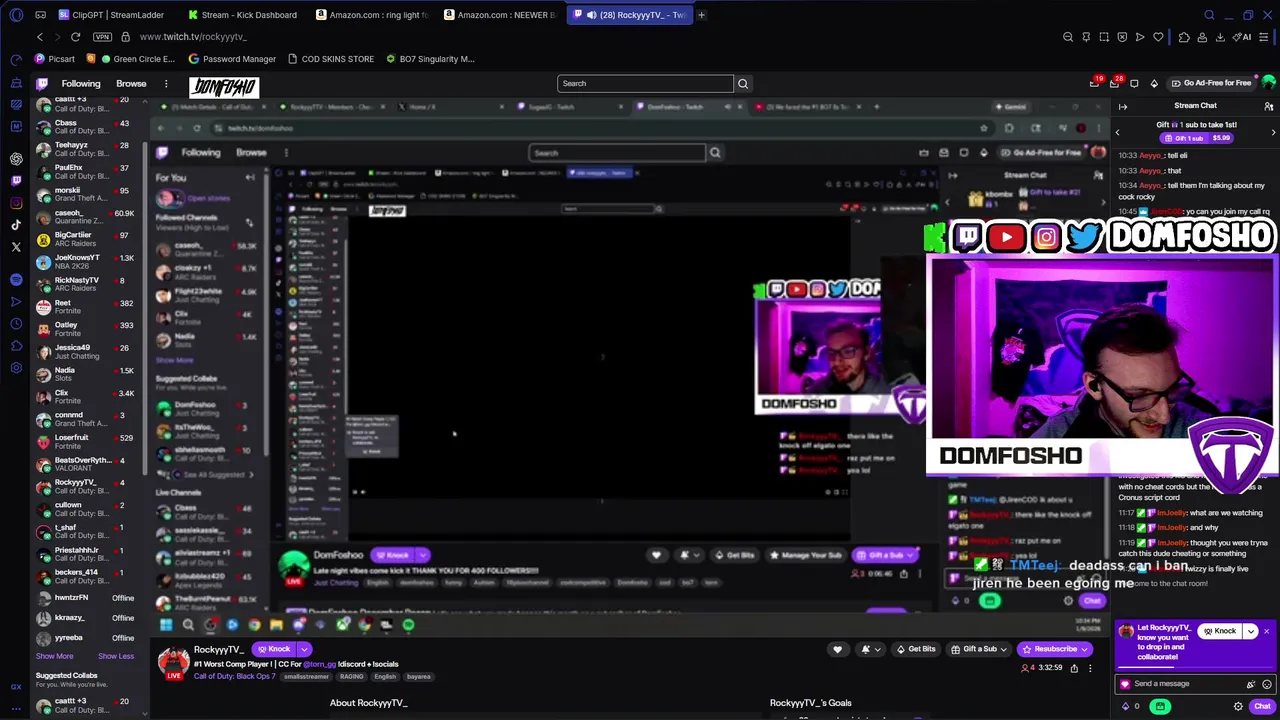Open the Twitch nav three-dot more menu
The width and height of the screenshot is (1280, 720).
coord(166,84)
